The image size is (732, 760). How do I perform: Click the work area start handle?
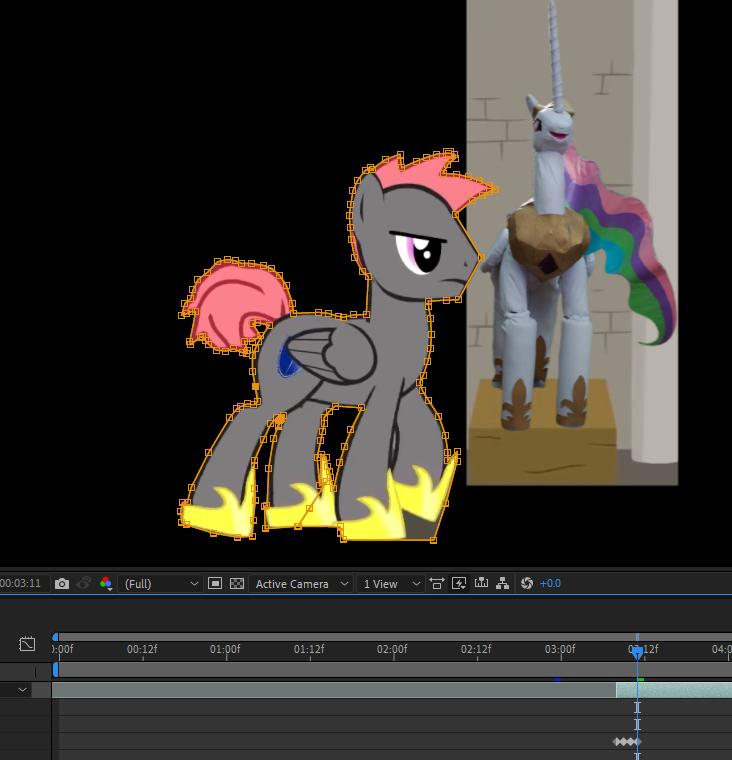tap(55, 669)
